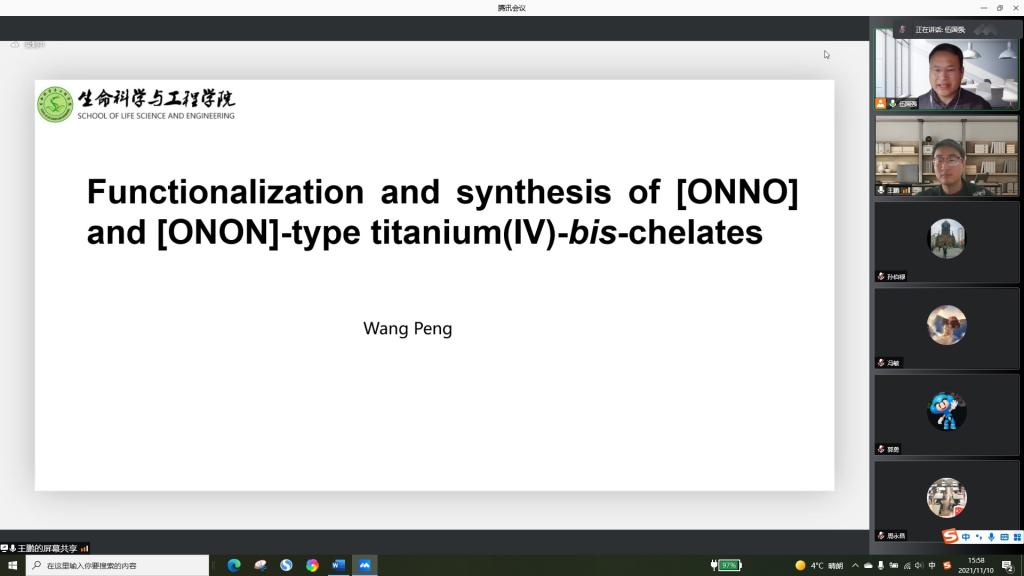Toggle the IME language indicator in tray
The width and height of the screenshot is (1024, 576).
pos(932,565)
